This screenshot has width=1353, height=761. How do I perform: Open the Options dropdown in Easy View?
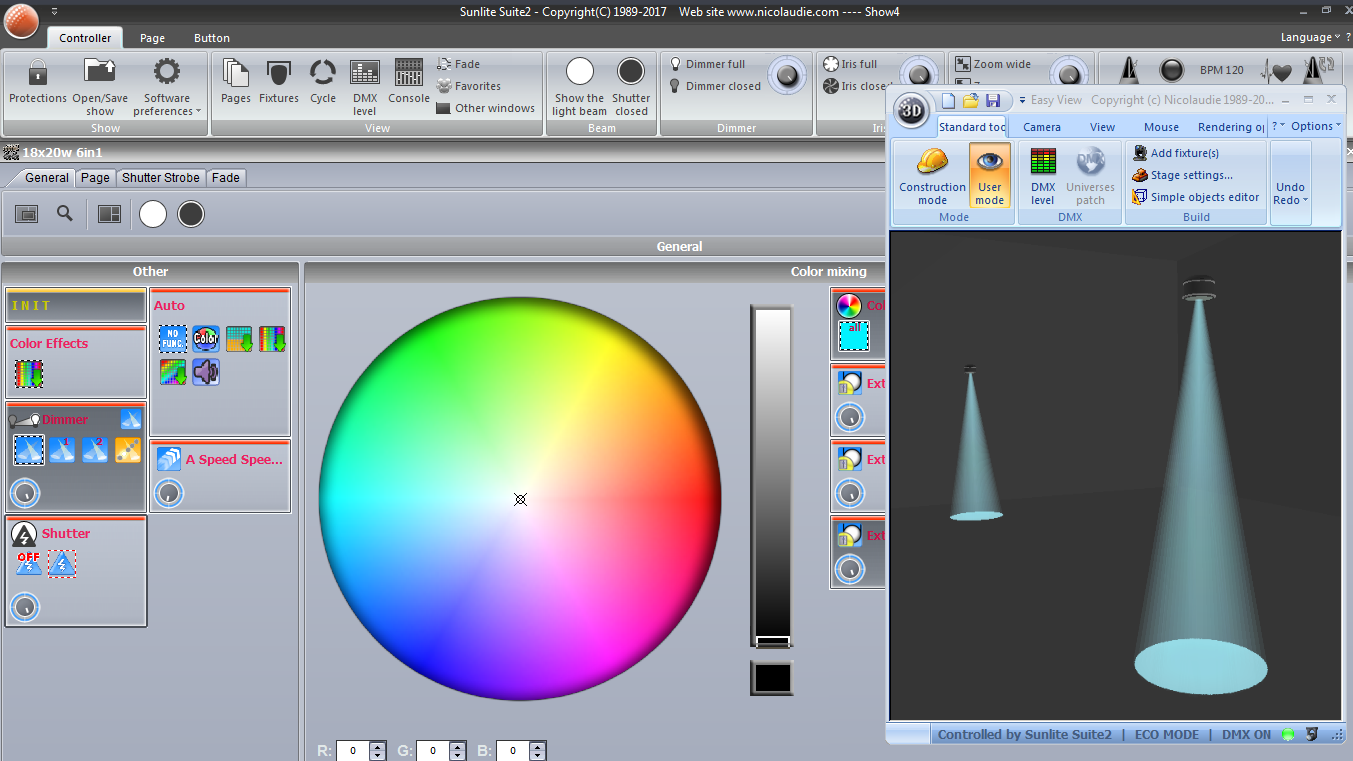pos(1316,126)
